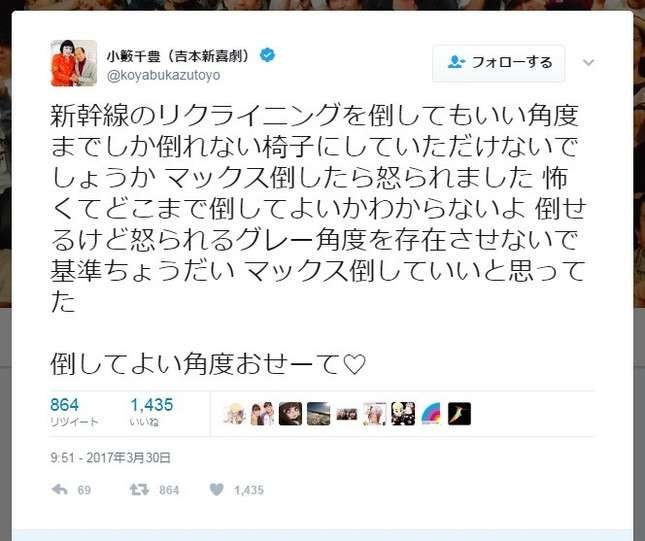
Task: Click the second liker avatar with two girls
Action: click(x=262, y=414)
